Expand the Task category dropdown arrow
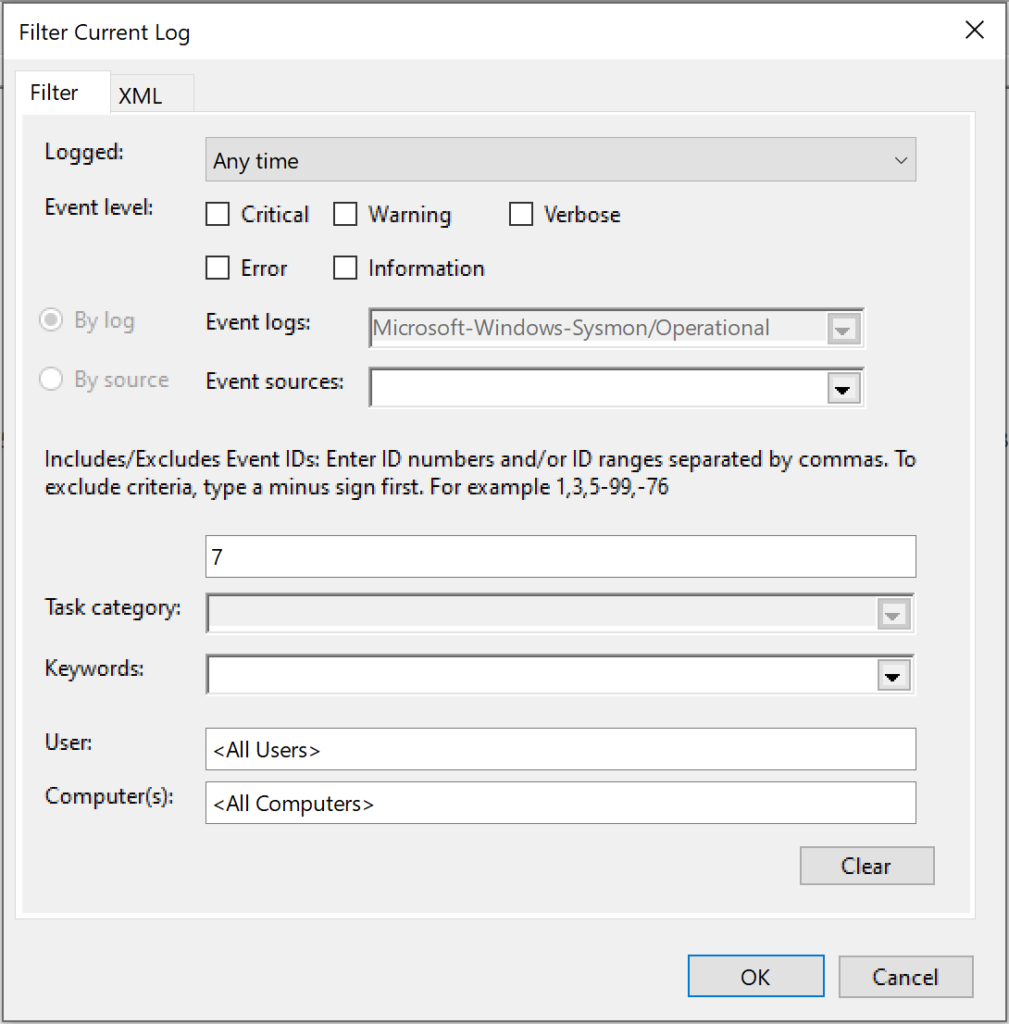This screenshot has height=1024, width=1009. [x=893, y=615]
